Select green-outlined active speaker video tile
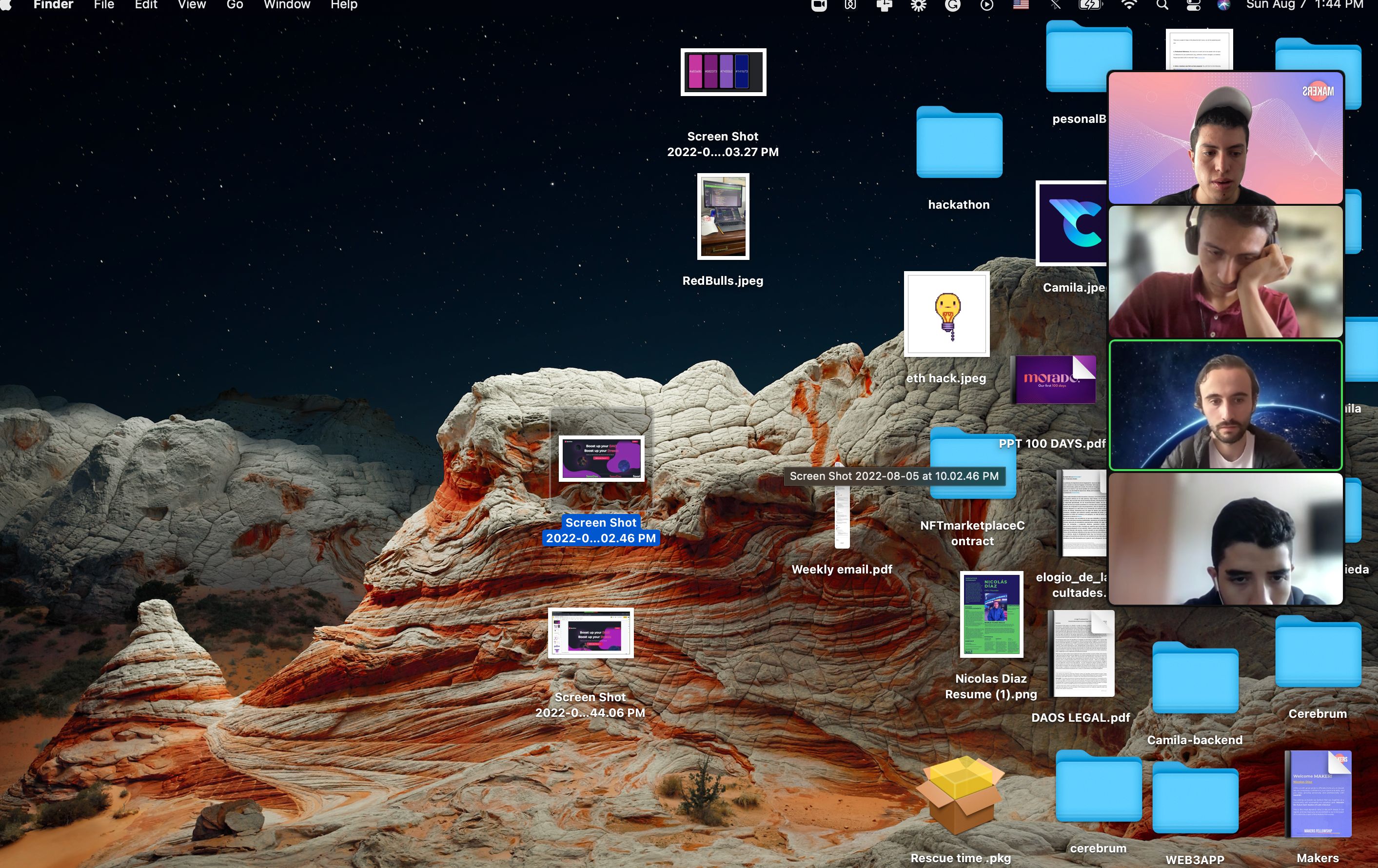The height and width of the screenshot is (868, 1378). point(1225,405)
